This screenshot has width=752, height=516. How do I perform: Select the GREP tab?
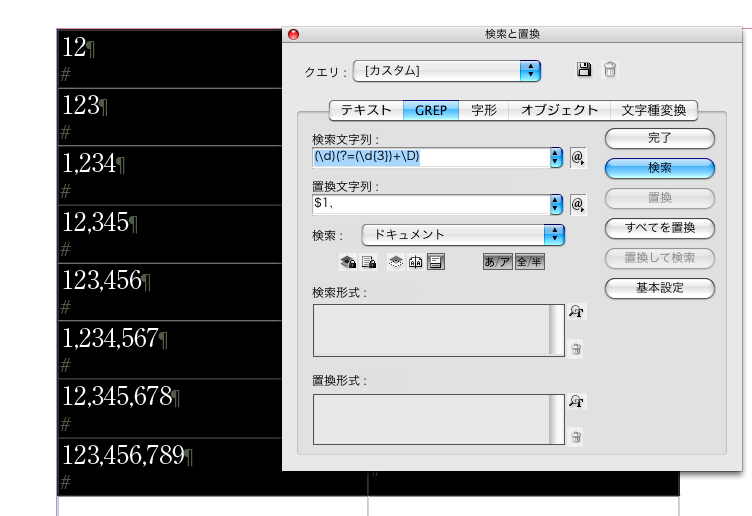tap(431, 110)
